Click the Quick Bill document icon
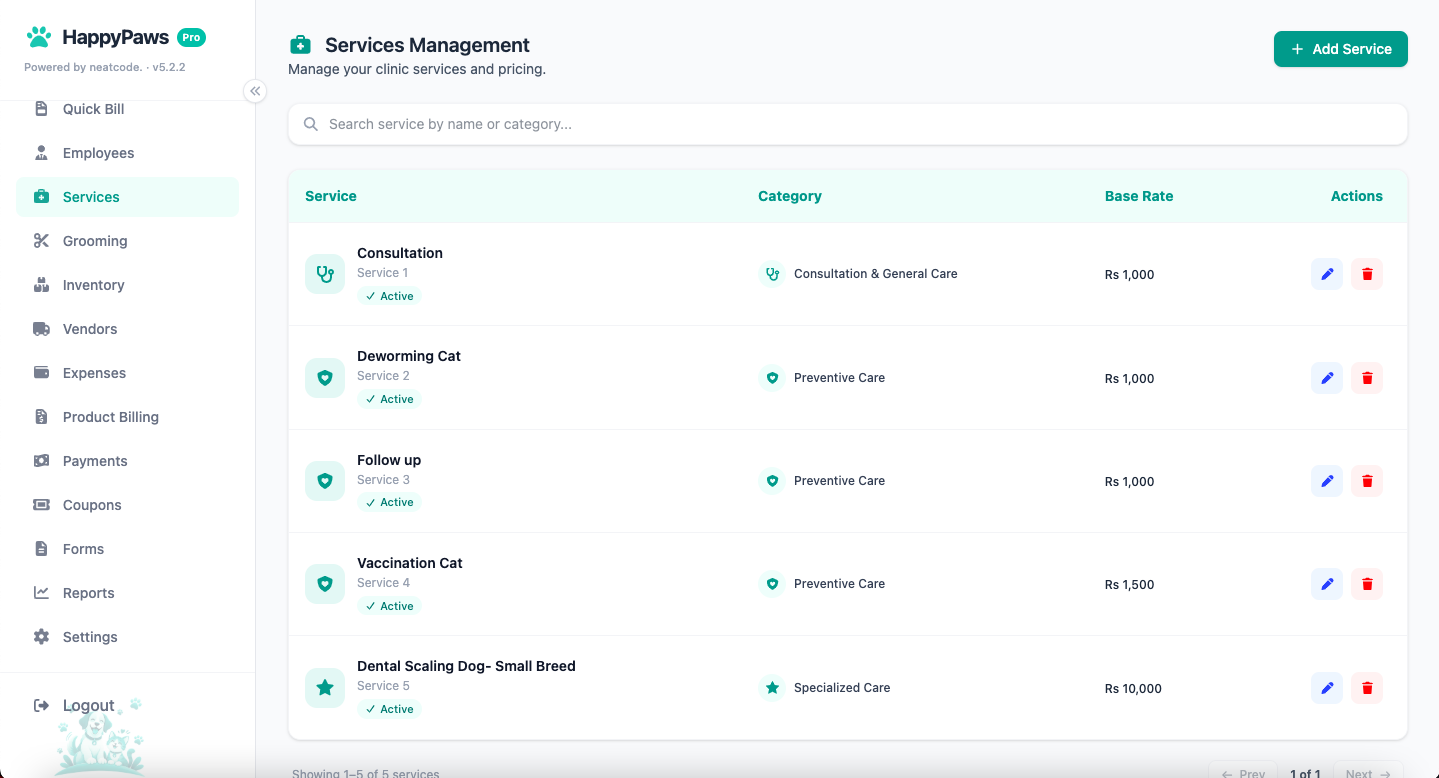Viewport: 1439px width, 778px height. coord(41,108)
